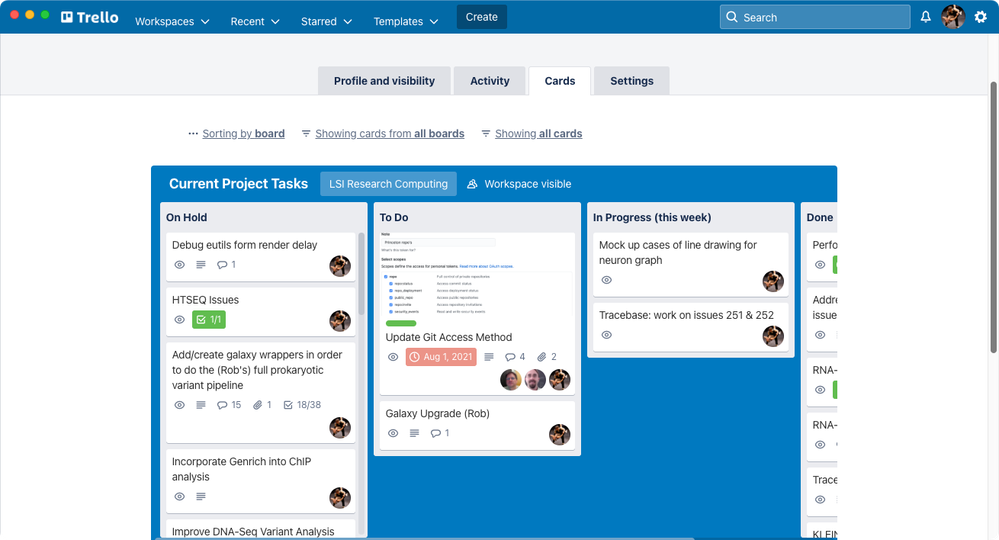999x540 pixels.
Task: Click the checklist 1/1 badge on HTSEQ Issues
Action: [209, 319]
